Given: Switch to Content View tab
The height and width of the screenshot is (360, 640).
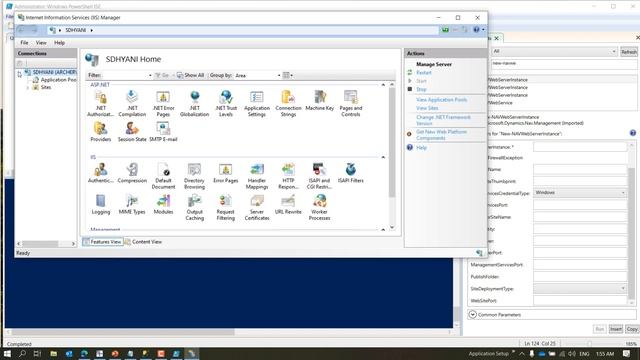Looking at the screenshot, I should click(x=143, y=242).
